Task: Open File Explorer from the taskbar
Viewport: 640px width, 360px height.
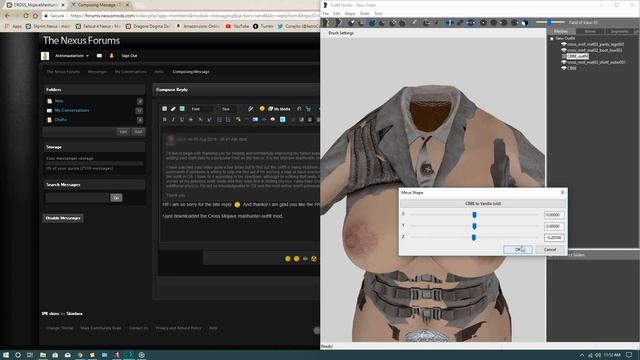Action: tap(42, 355)
